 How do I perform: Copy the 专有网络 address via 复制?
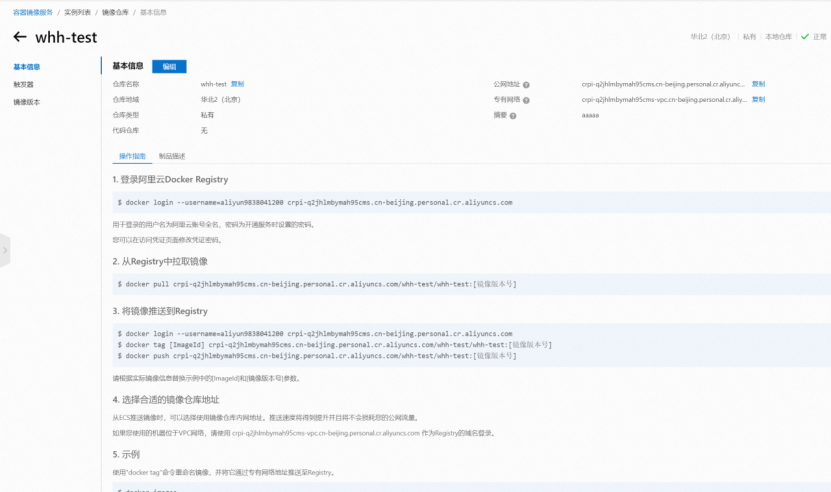[x=758, y=99]
